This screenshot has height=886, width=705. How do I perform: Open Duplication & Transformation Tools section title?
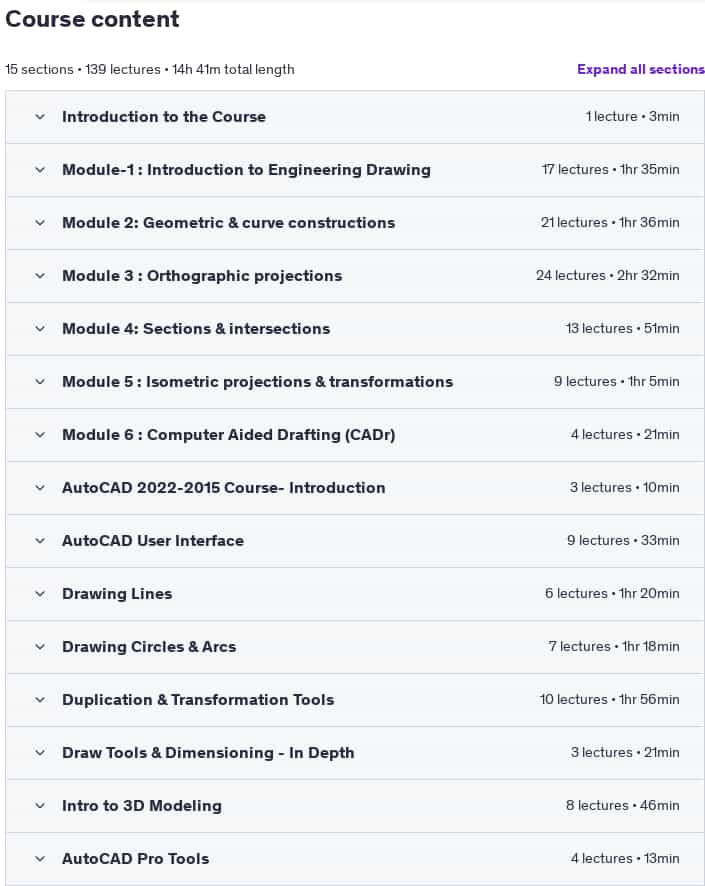click(198, 700)
